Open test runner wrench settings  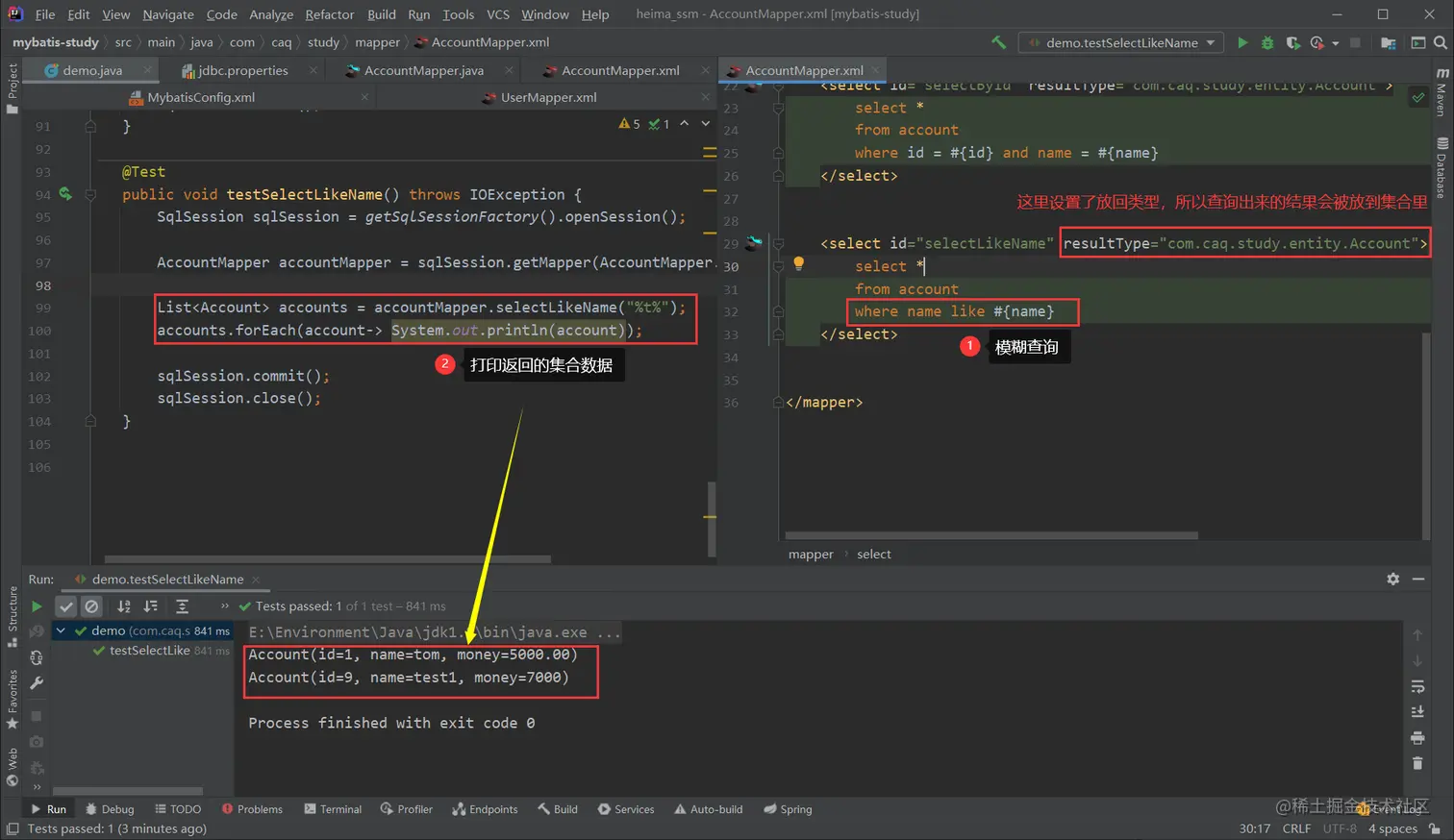pyautogui.click(x=37, y=683)
